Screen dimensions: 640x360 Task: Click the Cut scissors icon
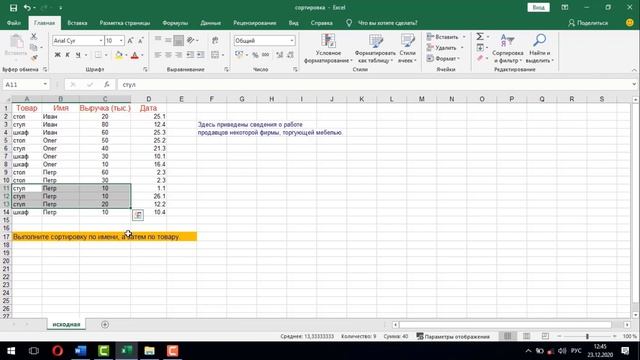pyautogui.click(x=34, y=37)
